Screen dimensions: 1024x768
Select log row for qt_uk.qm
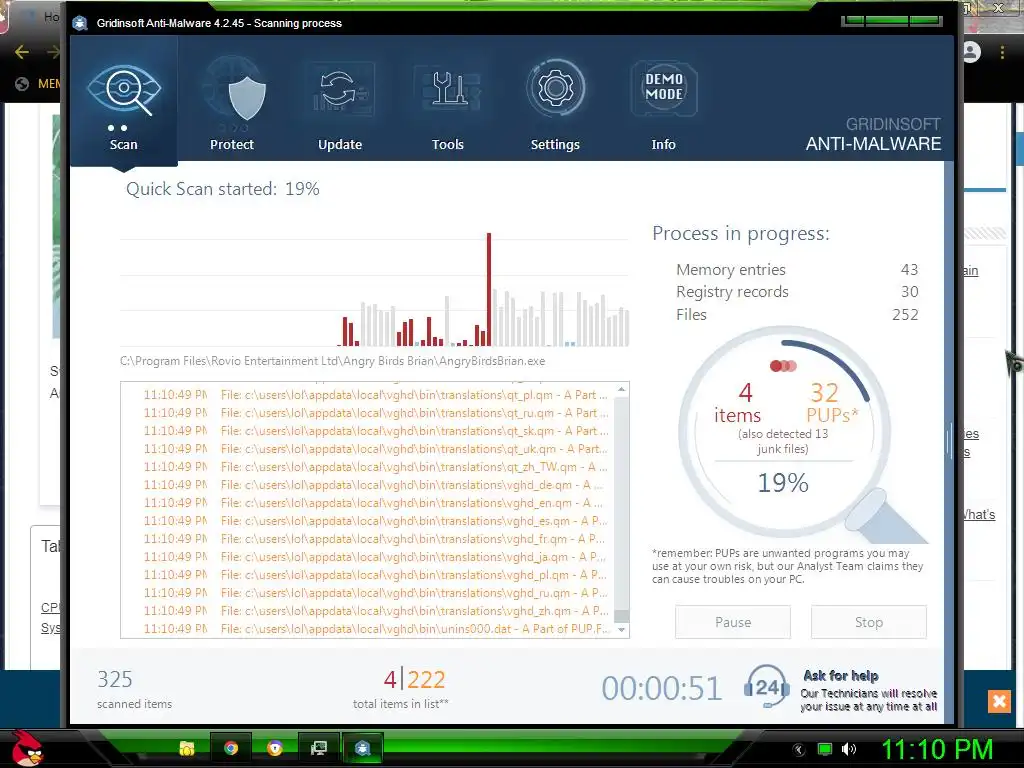click(376, 449)
